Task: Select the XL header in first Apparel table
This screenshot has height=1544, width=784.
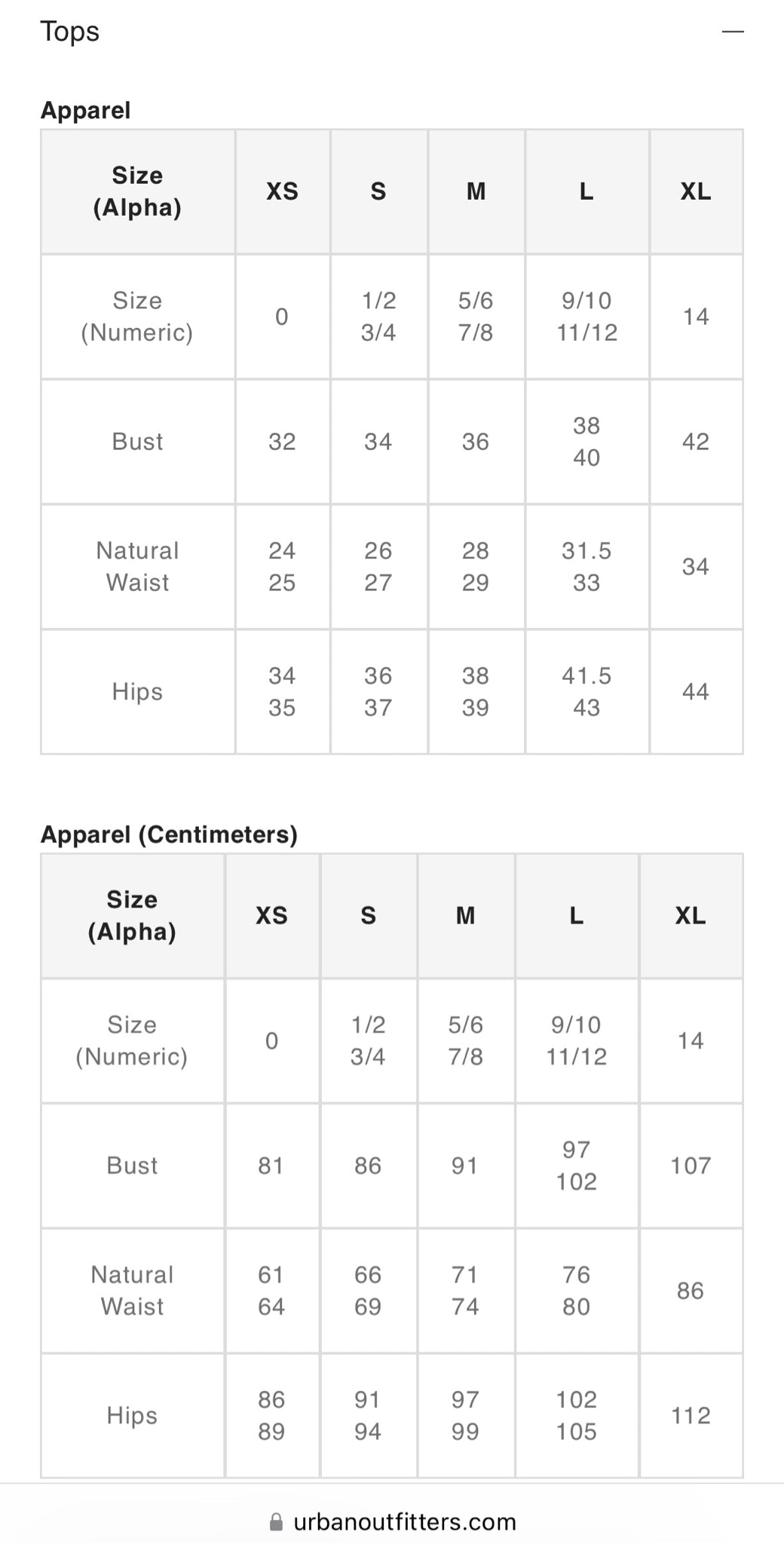Action: 695,191
